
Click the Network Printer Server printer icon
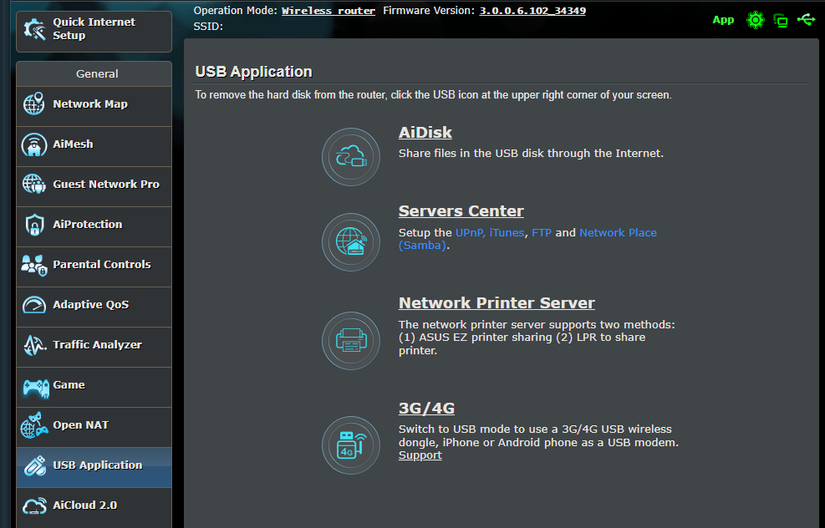pyautogui.click(x=351, y=341)
